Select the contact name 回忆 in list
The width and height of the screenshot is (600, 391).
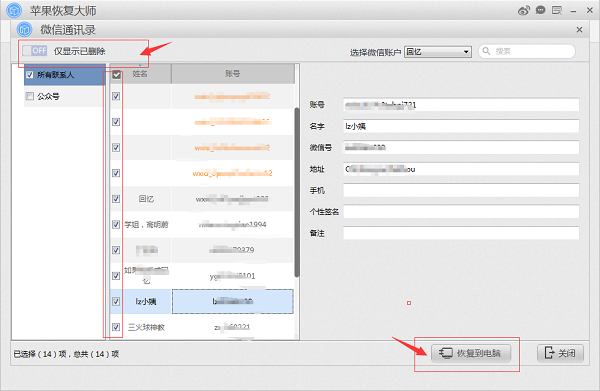146,199
